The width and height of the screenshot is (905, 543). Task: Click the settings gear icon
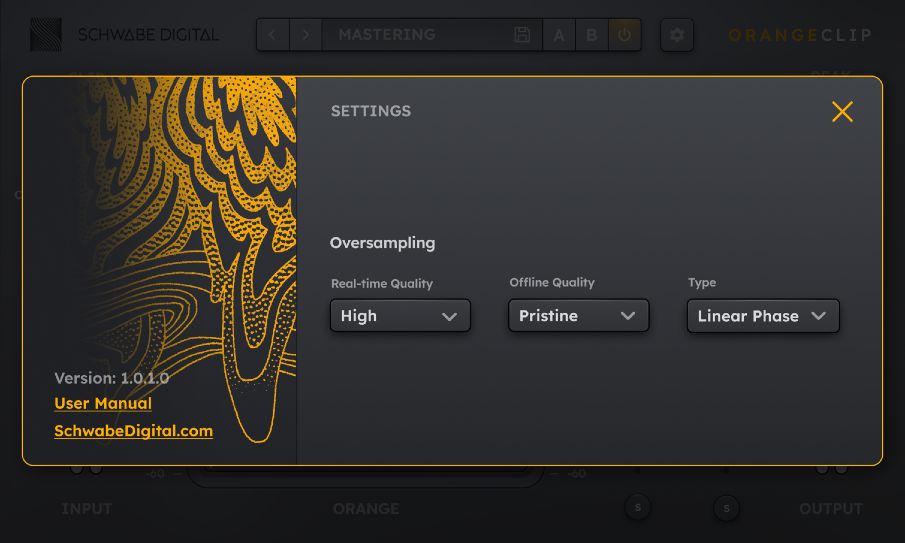677,35
